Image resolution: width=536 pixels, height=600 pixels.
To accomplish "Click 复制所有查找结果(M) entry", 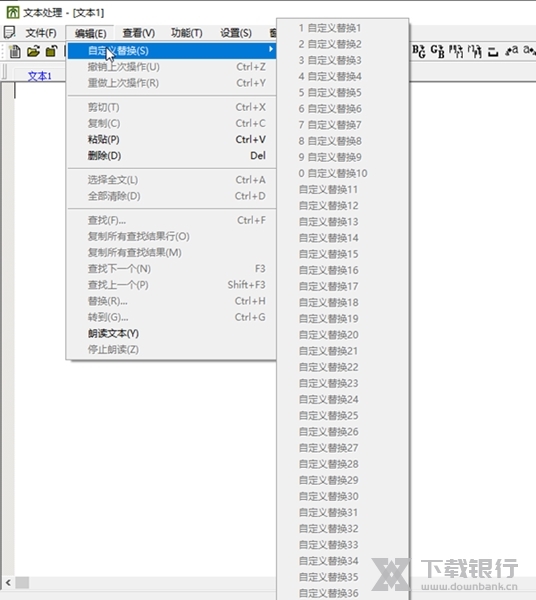I will (171, 253).
